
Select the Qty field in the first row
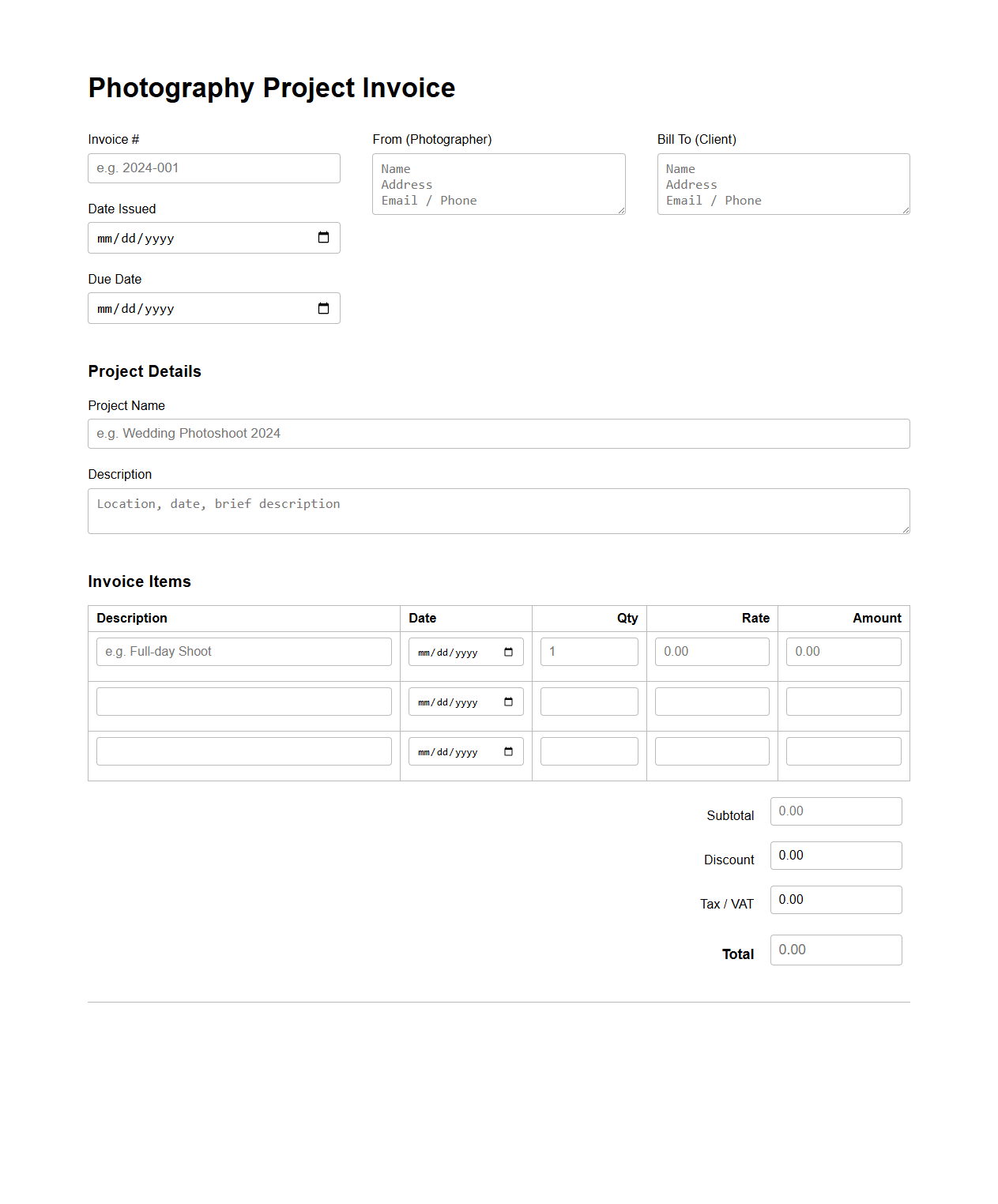[x=589, y=651]
